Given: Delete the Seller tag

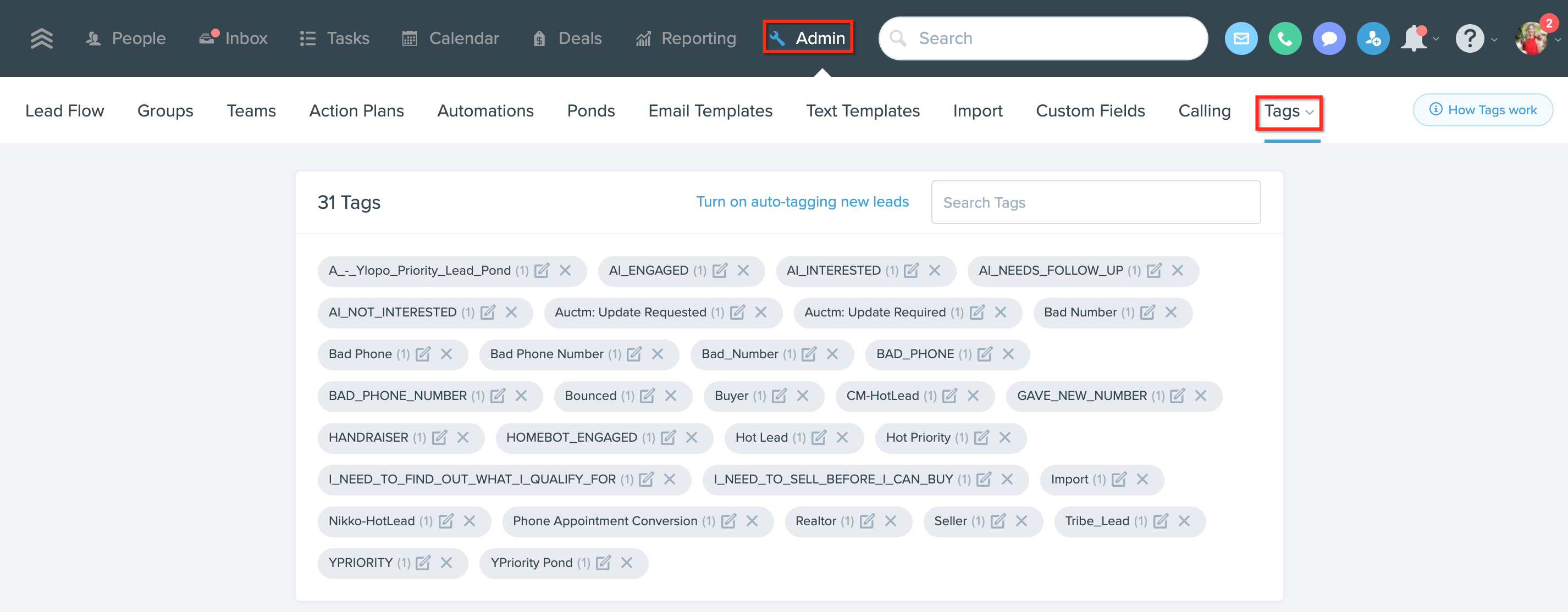Looking at the screenshot, I should (1022, 521).
